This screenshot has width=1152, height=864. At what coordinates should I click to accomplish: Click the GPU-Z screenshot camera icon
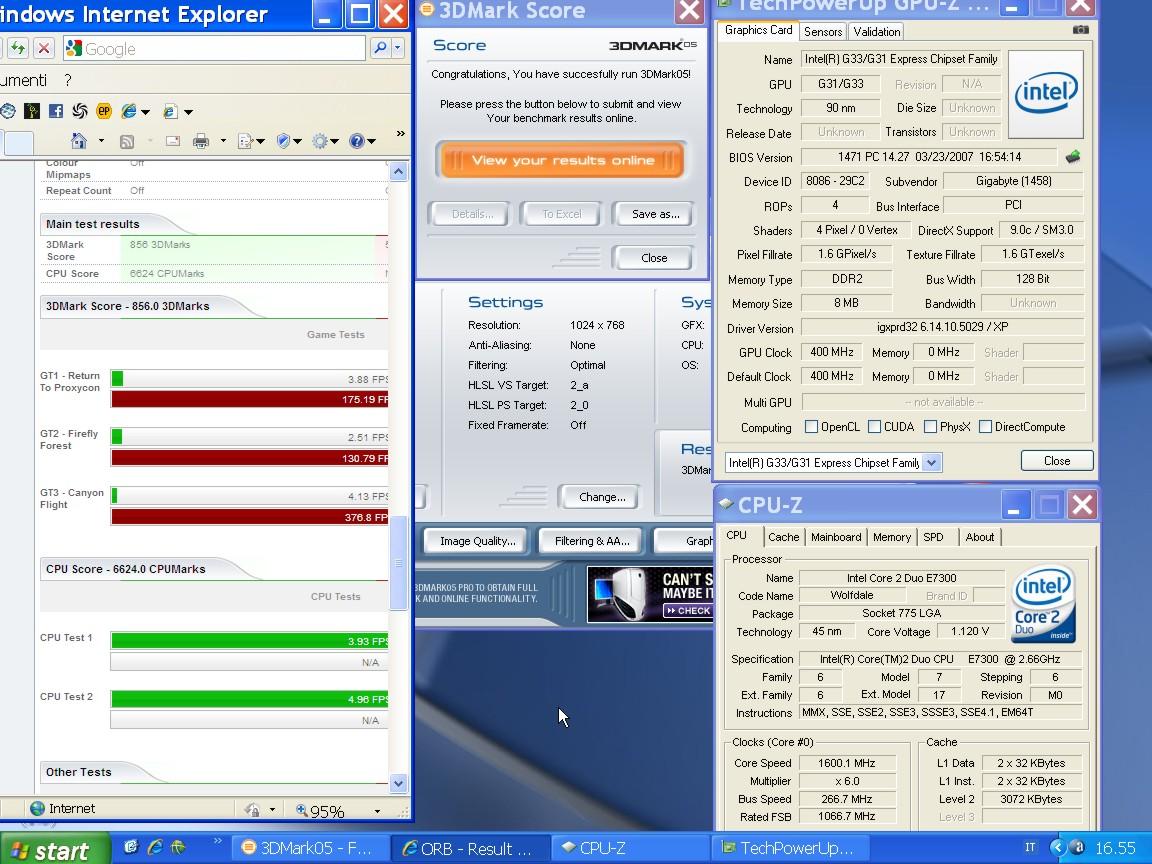click(1081, 29)
